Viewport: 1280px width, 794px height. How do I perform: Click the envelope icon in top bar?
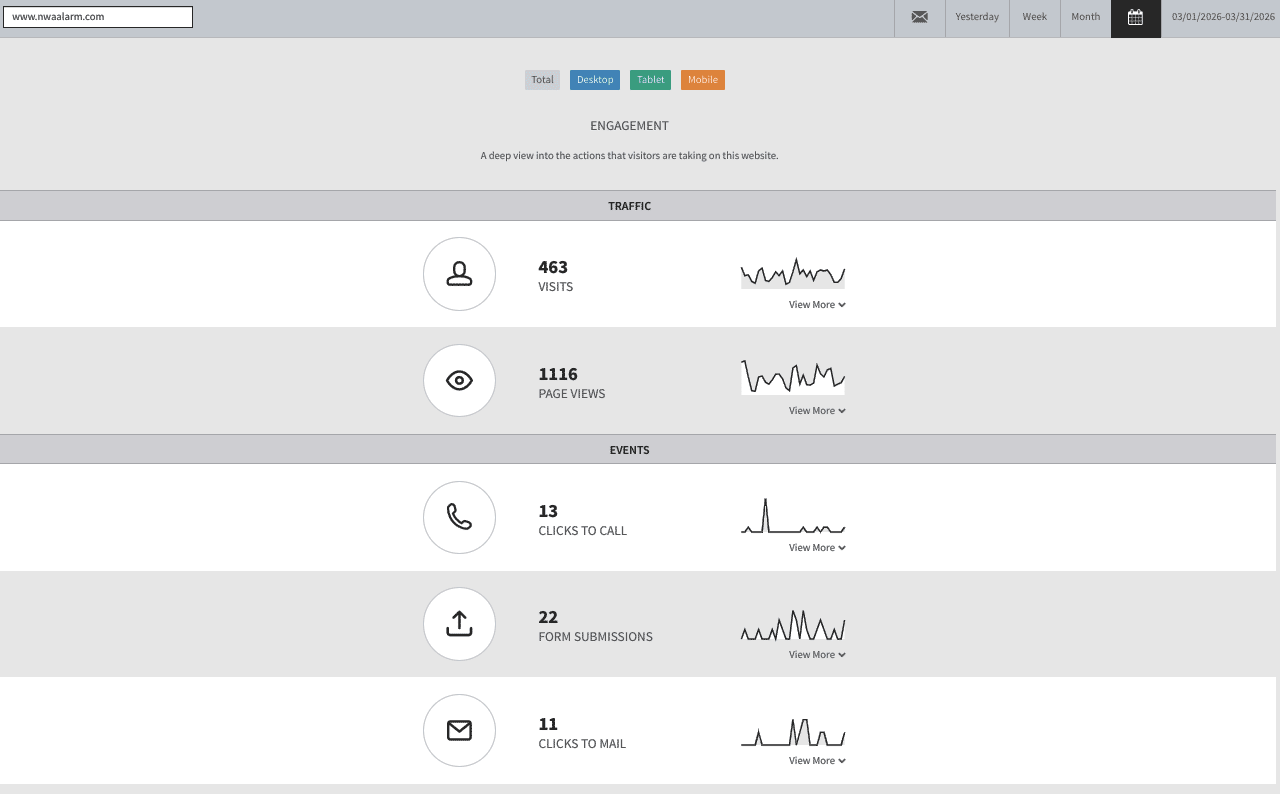coord(920,17)
